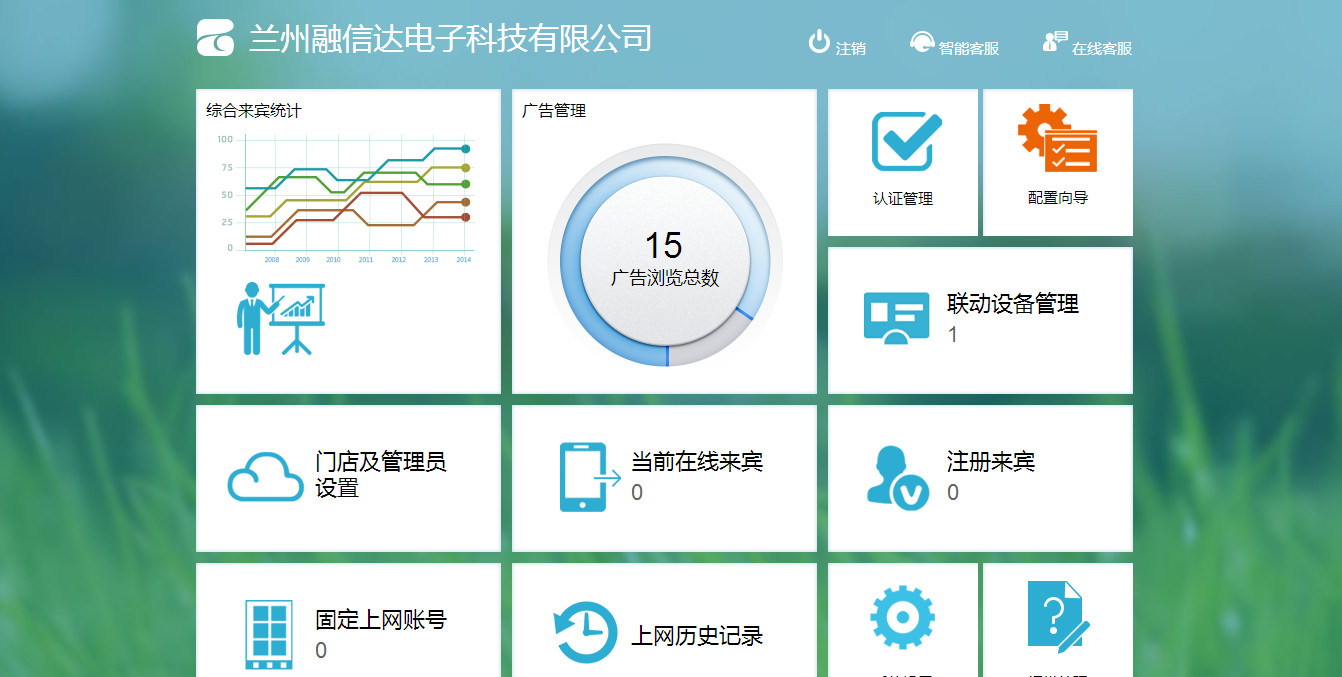Click the count 0 under 当前在线来宾
Image resolution: width=1342 pixels, height=677 pixels.
[637, 493]
